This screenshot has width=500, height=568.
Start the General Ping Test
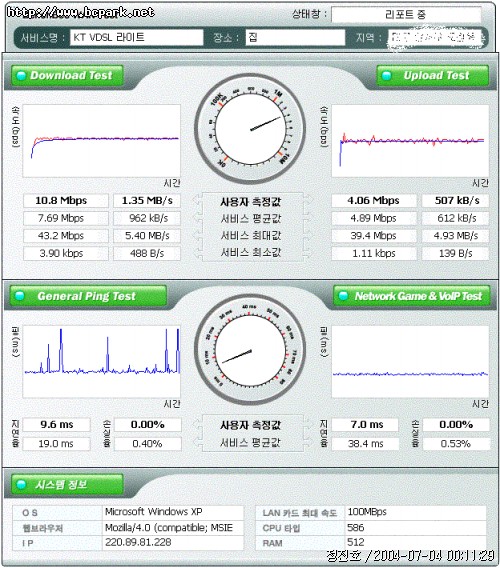[x=88, y=296]
